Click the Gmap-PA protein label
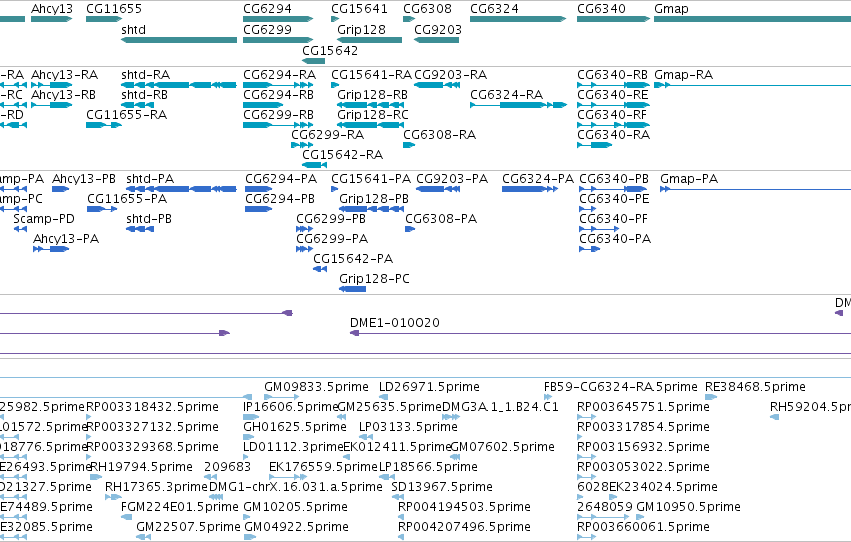The width and height of the screenshot is (851, 542). (x=689, y=178)
